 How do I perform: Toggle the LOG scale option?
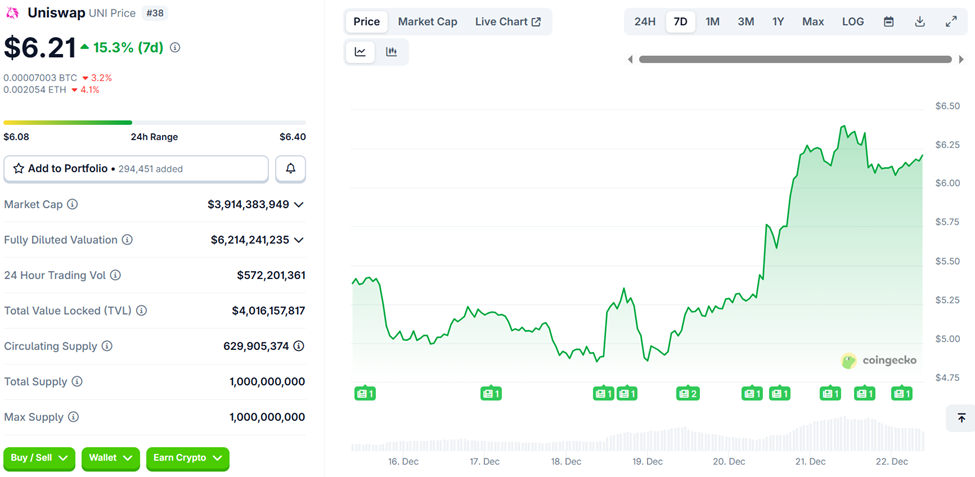[x=853, y=22]
